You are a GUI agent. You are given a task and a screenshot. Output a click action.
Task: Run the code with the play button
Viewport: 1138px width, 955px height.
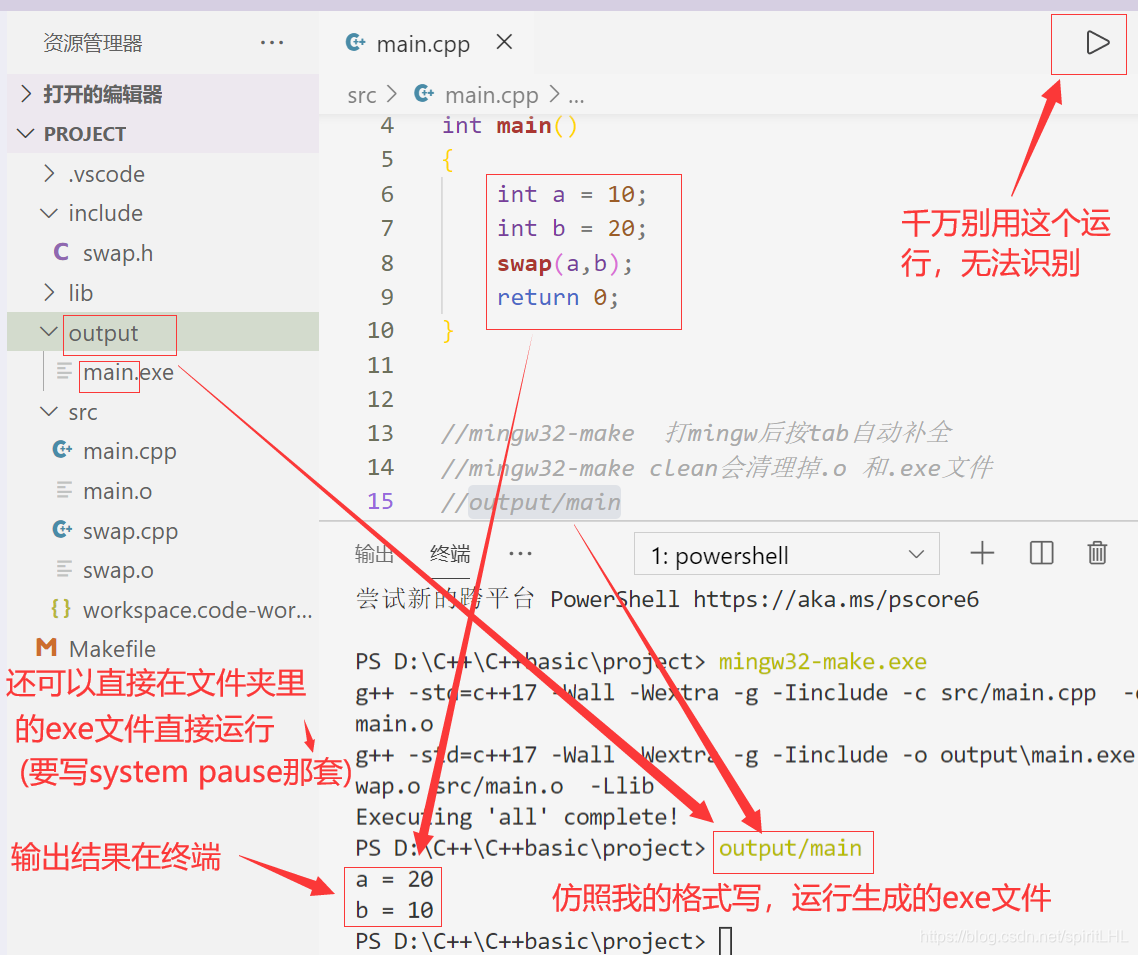click(x=1097, y=43)
